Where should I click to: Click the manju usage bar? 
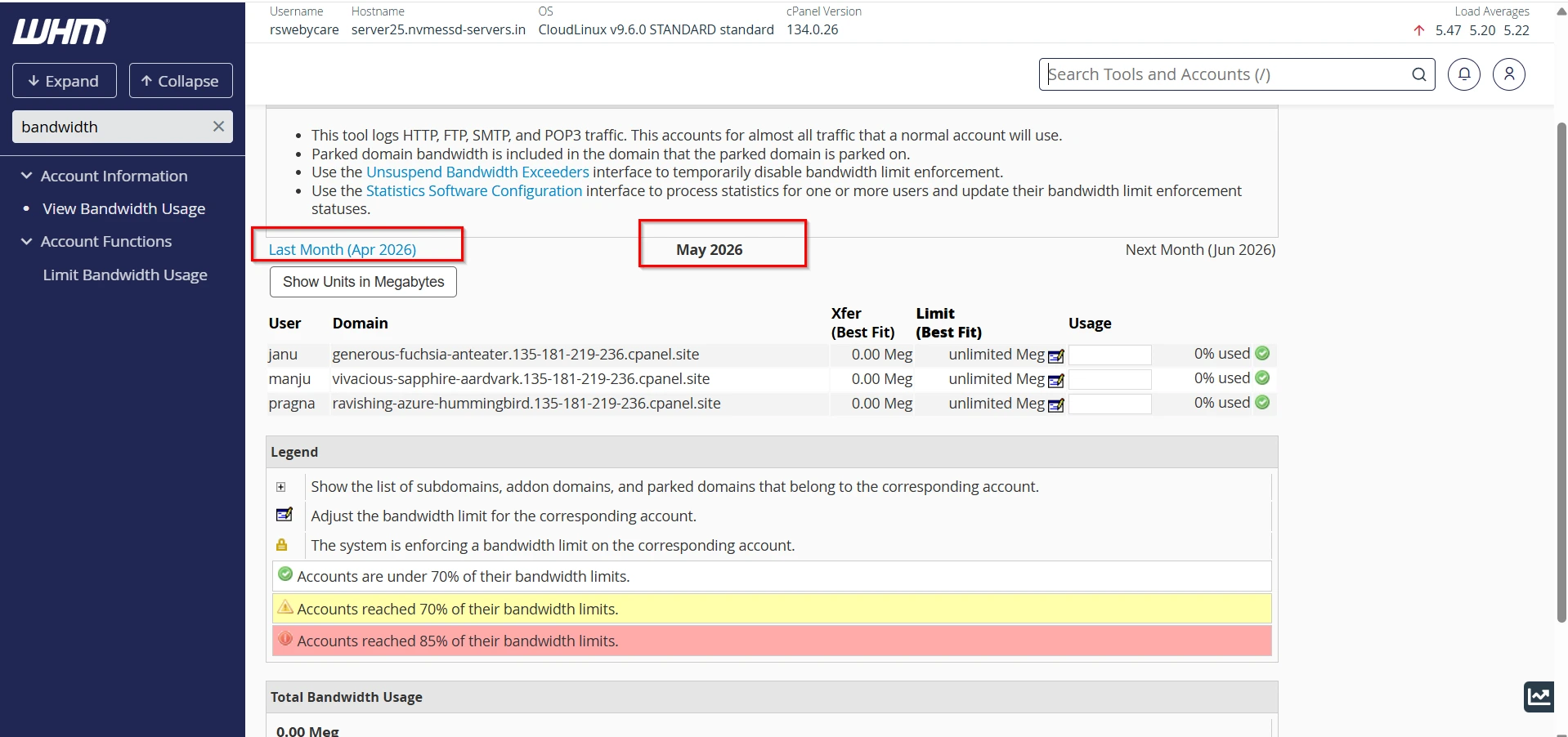click(1109, 379)
